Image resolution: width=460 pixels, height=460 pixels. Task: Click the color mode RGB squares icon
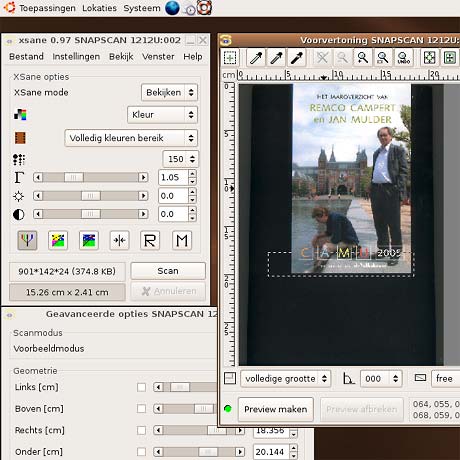point(20,115)
